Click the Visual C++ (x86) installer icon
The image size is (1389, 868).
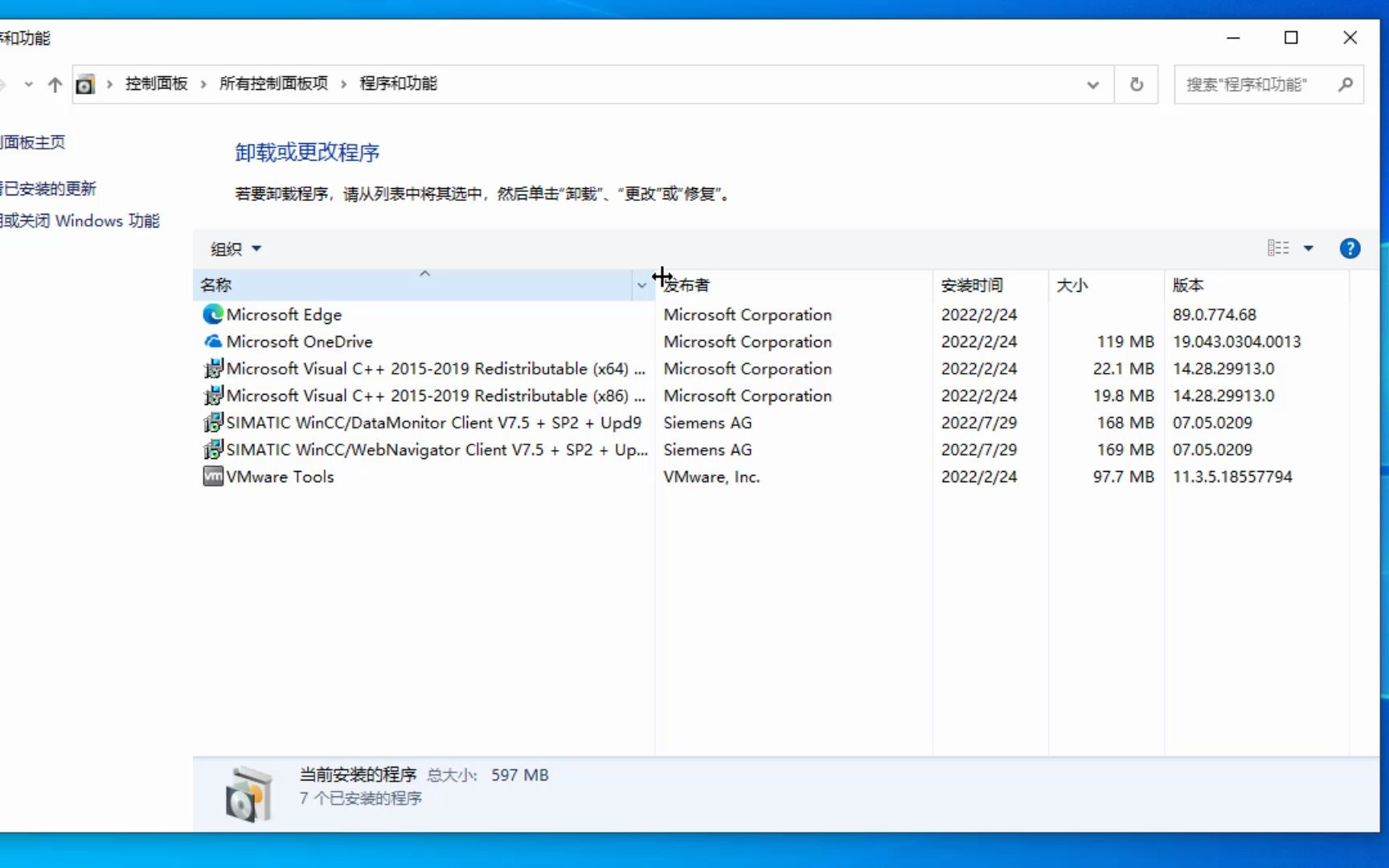click(213, 395)
